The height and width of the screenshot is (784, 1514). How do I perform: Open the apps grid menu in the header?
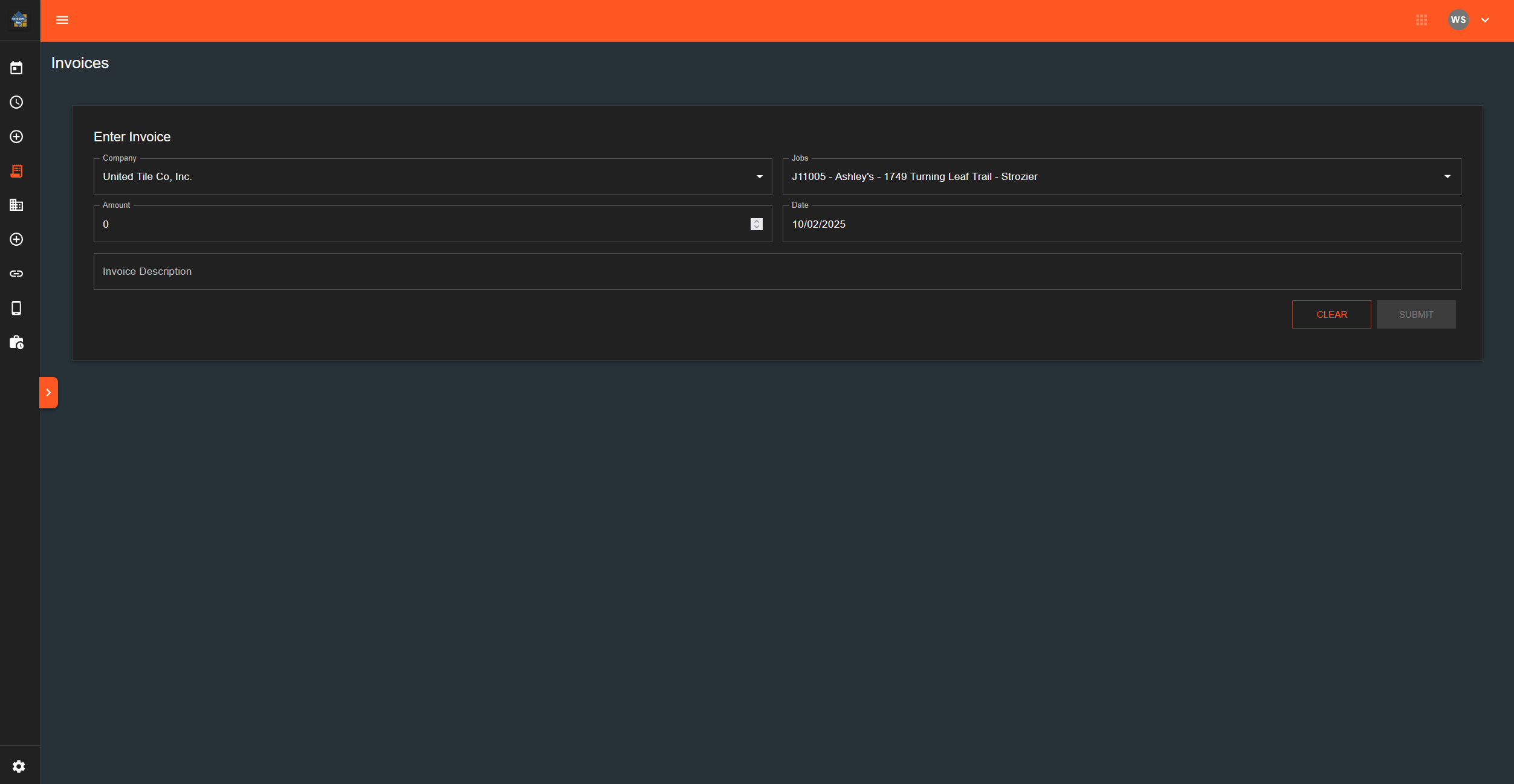1422,20
